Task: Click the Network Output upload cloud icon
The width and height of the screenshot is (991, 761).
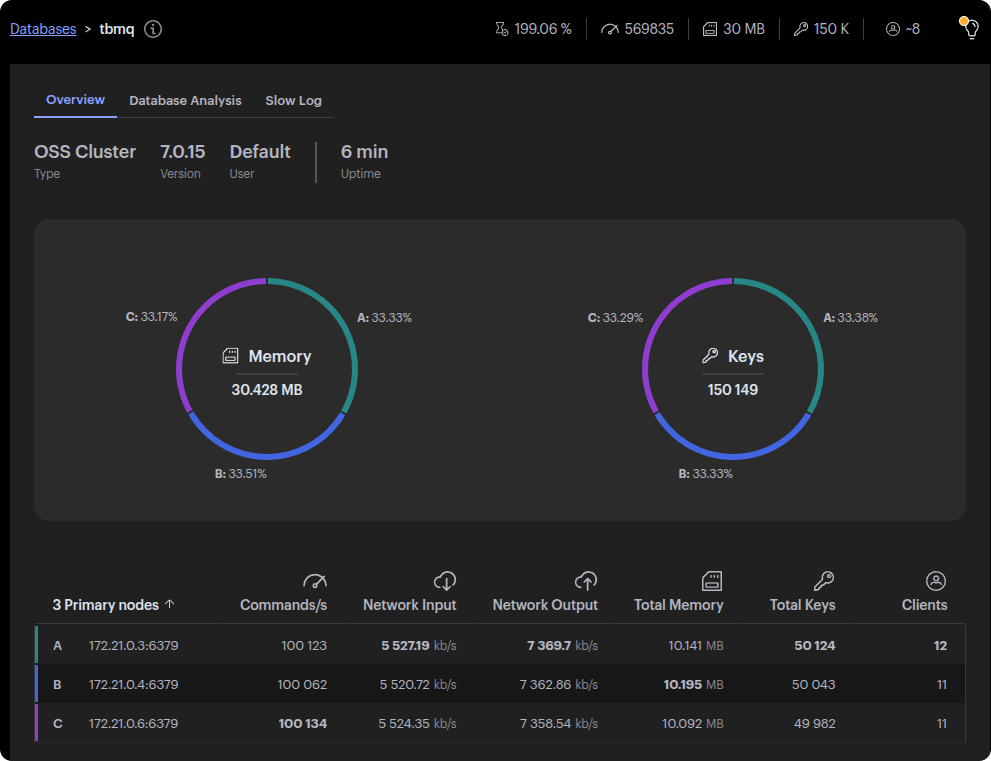Action: pyautogui.click(x=586, y=581)
